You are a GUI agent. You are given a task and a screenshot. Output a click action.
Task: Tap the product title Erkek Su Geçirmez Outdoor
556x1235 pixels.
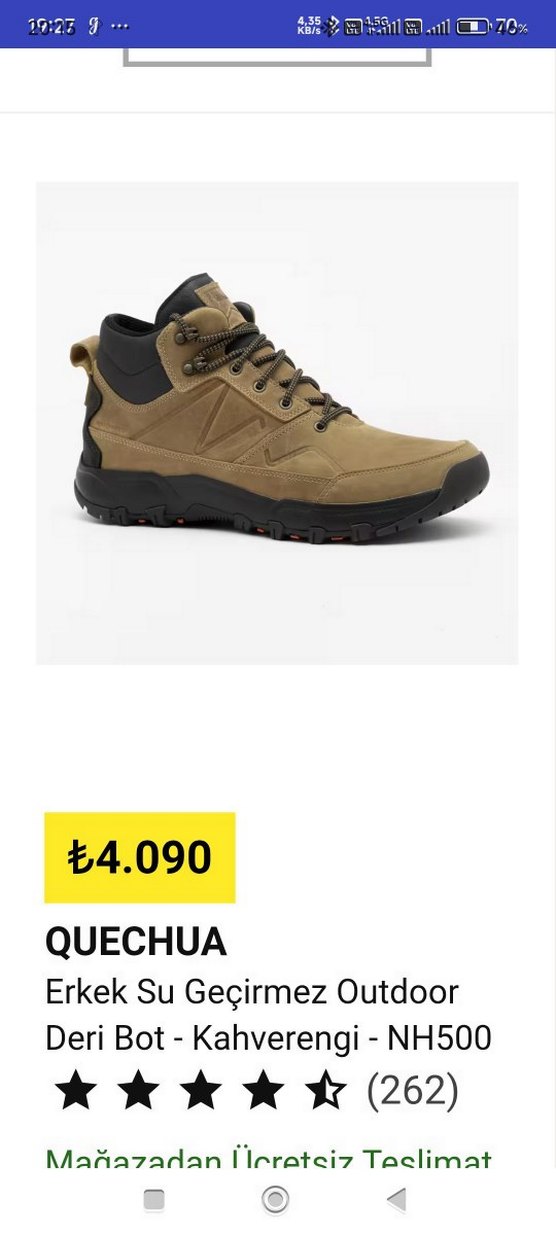pos(252,992)
